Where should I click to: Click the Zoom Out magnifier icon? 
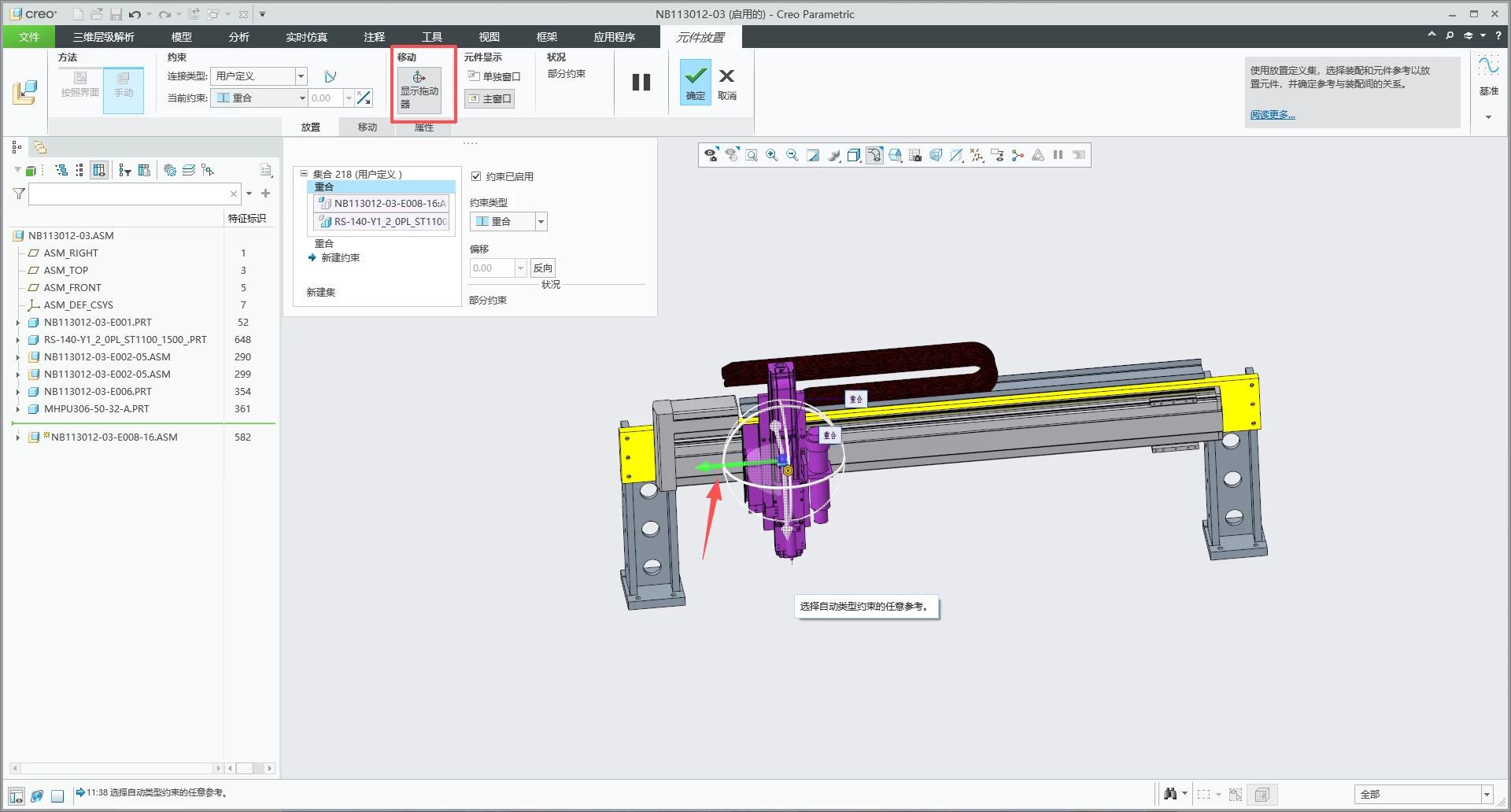click(792, 155)
